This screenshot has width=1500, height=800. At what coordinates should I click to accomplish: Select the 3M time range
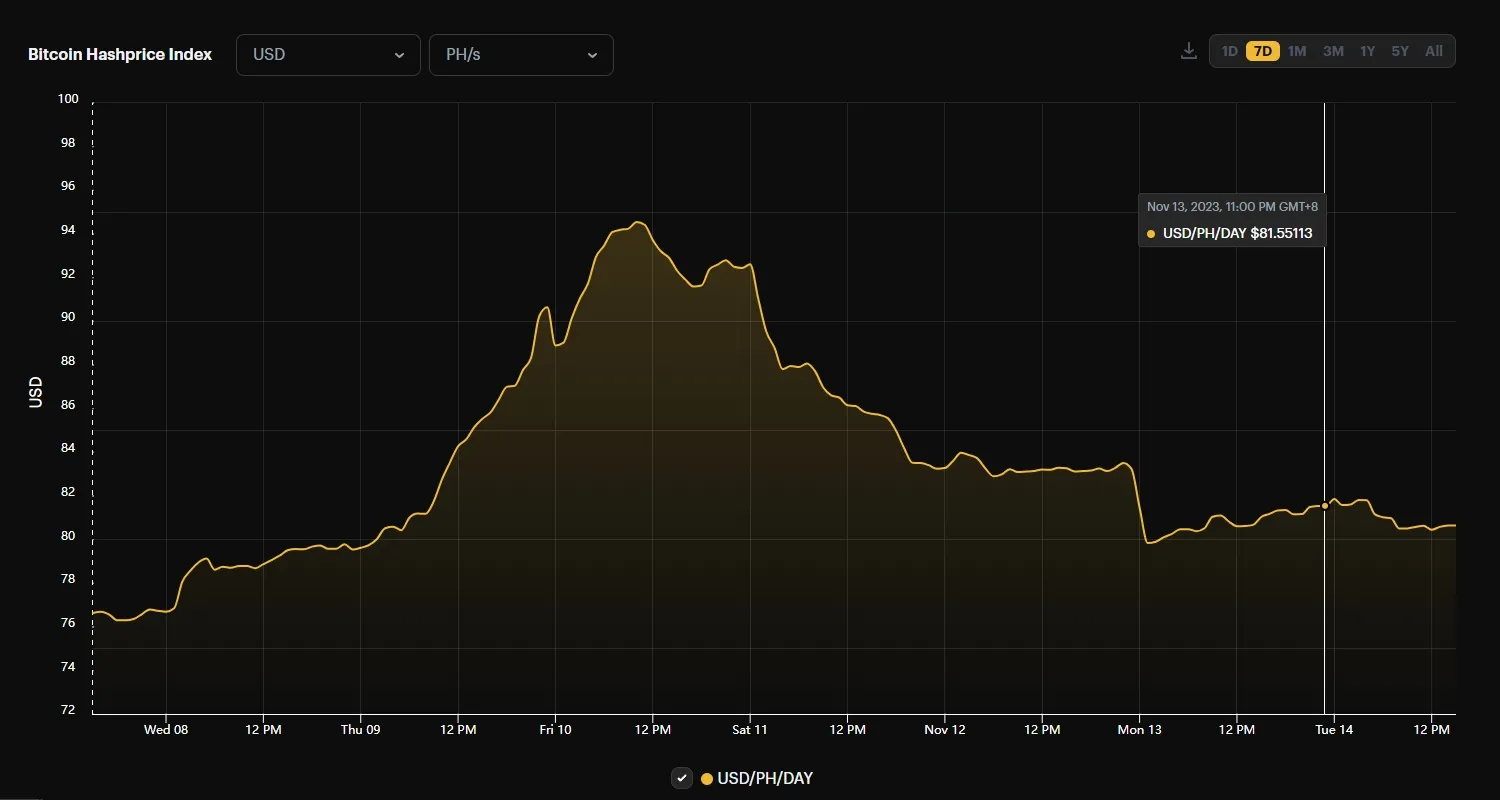pyautogui.click(x=1331, y=50)
